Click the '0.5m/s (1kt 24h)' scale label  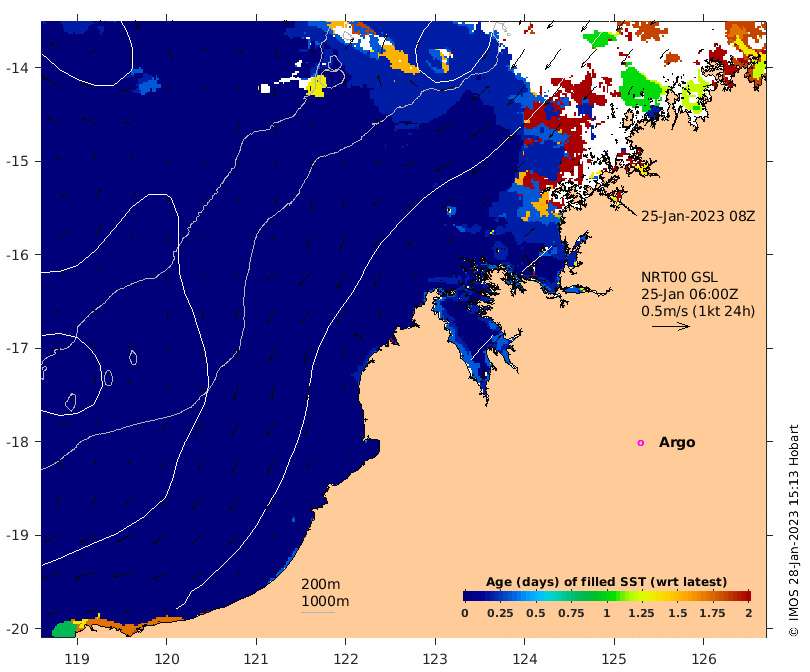(698, 311)
